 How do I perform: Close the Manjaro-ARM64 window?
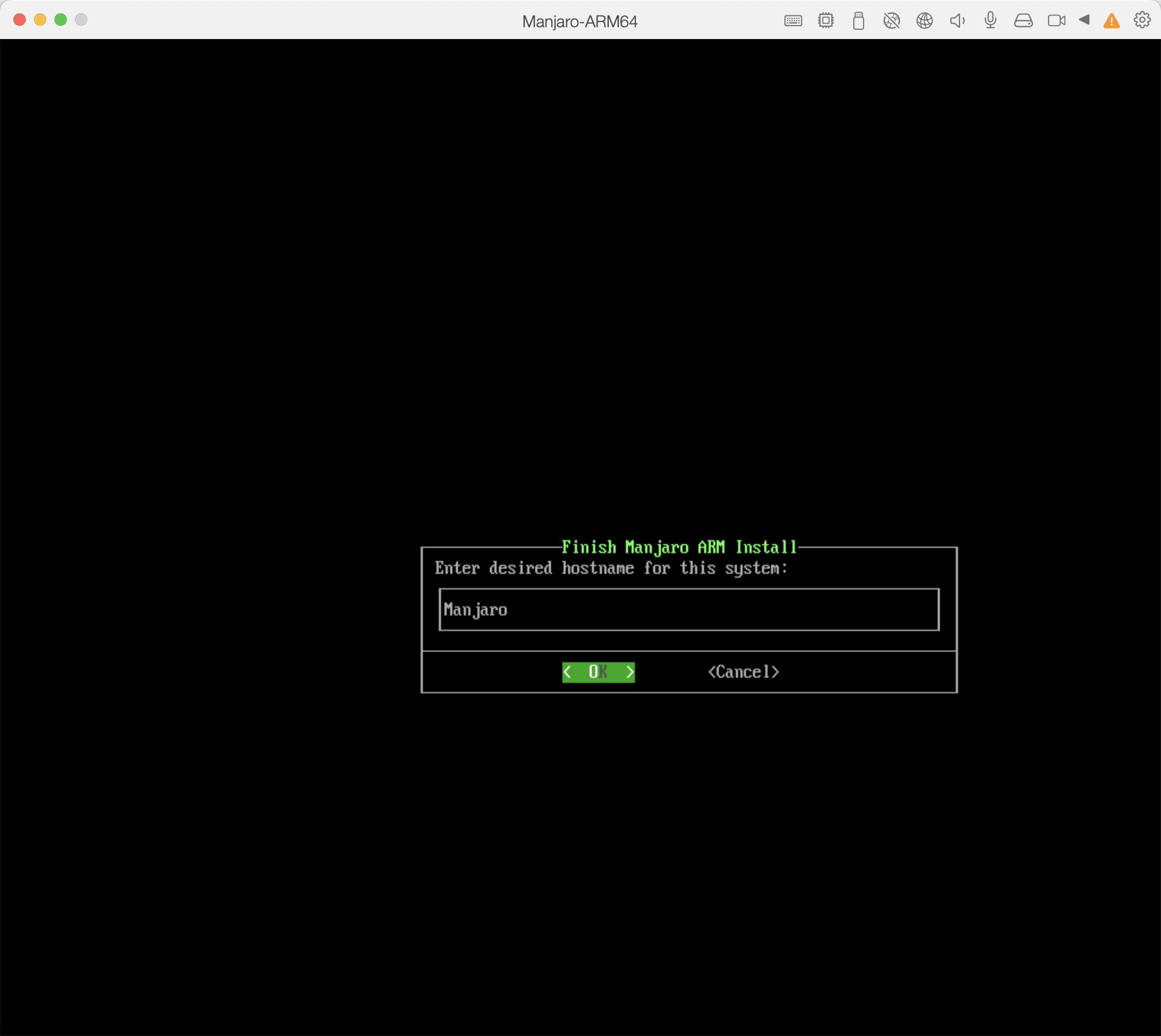20,20
